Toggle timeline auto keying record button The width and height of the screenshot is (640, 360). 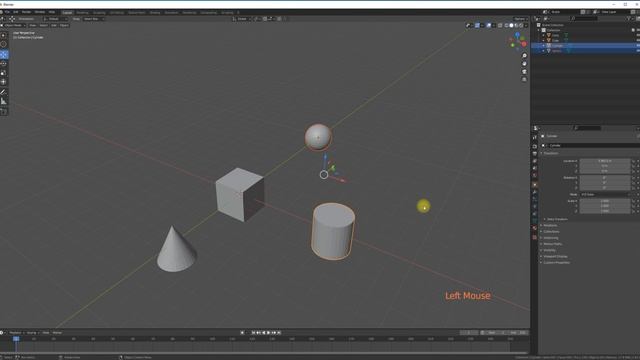[x=242, y=333]
